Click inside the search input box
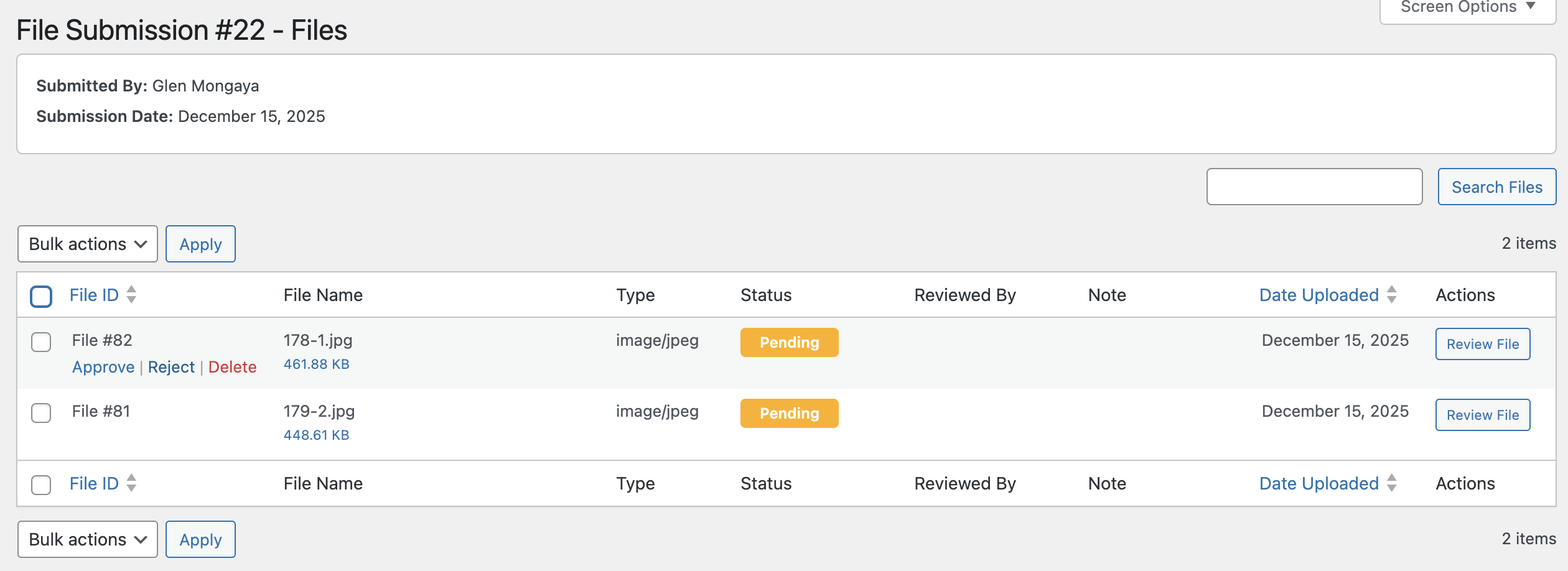This screenshot has height=571, width=1568. click(1314, 187)
